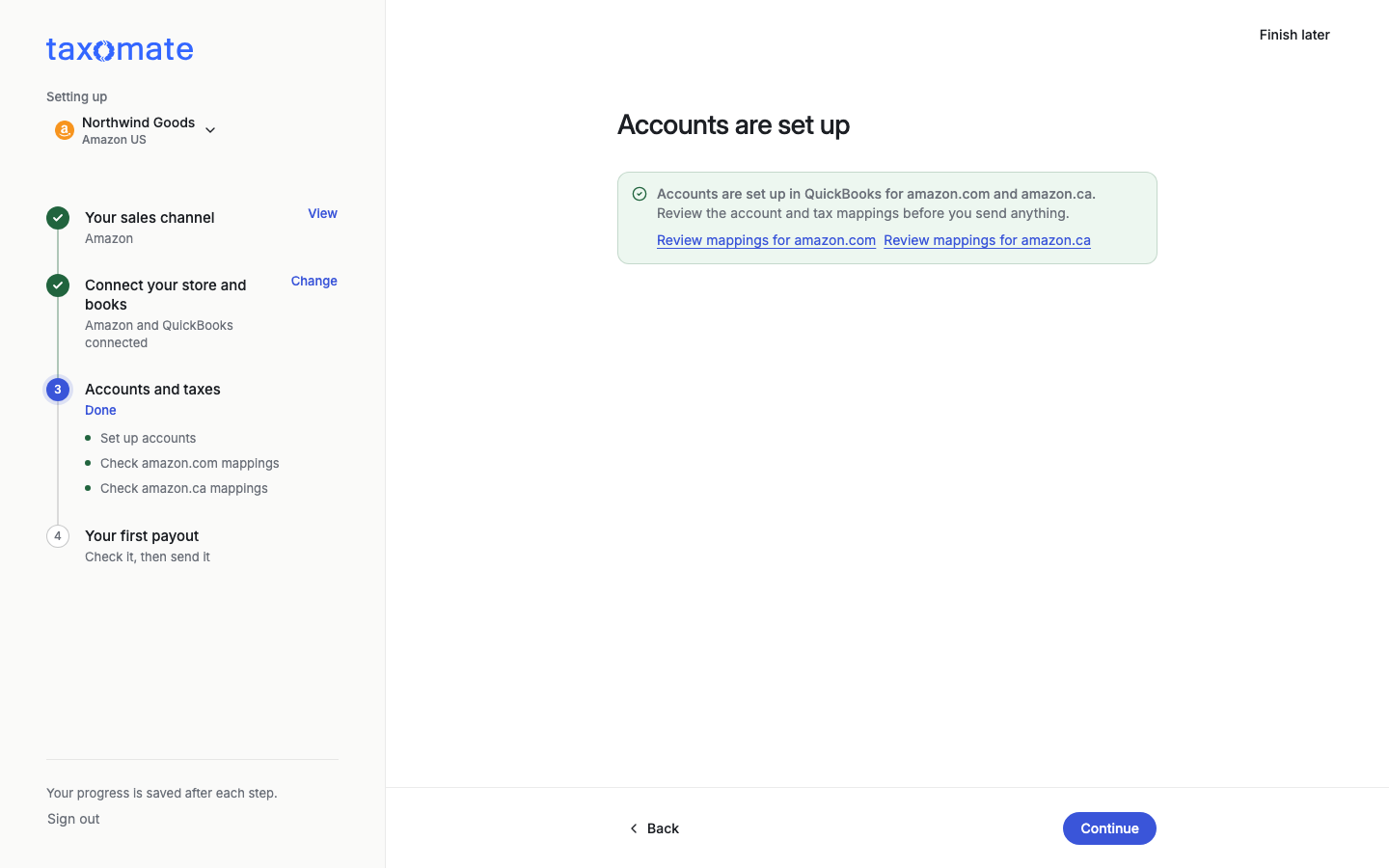The image size is (1389, 868).
Task: Click the green checkmark for Connect your store
Action: [x=58, y=285]
